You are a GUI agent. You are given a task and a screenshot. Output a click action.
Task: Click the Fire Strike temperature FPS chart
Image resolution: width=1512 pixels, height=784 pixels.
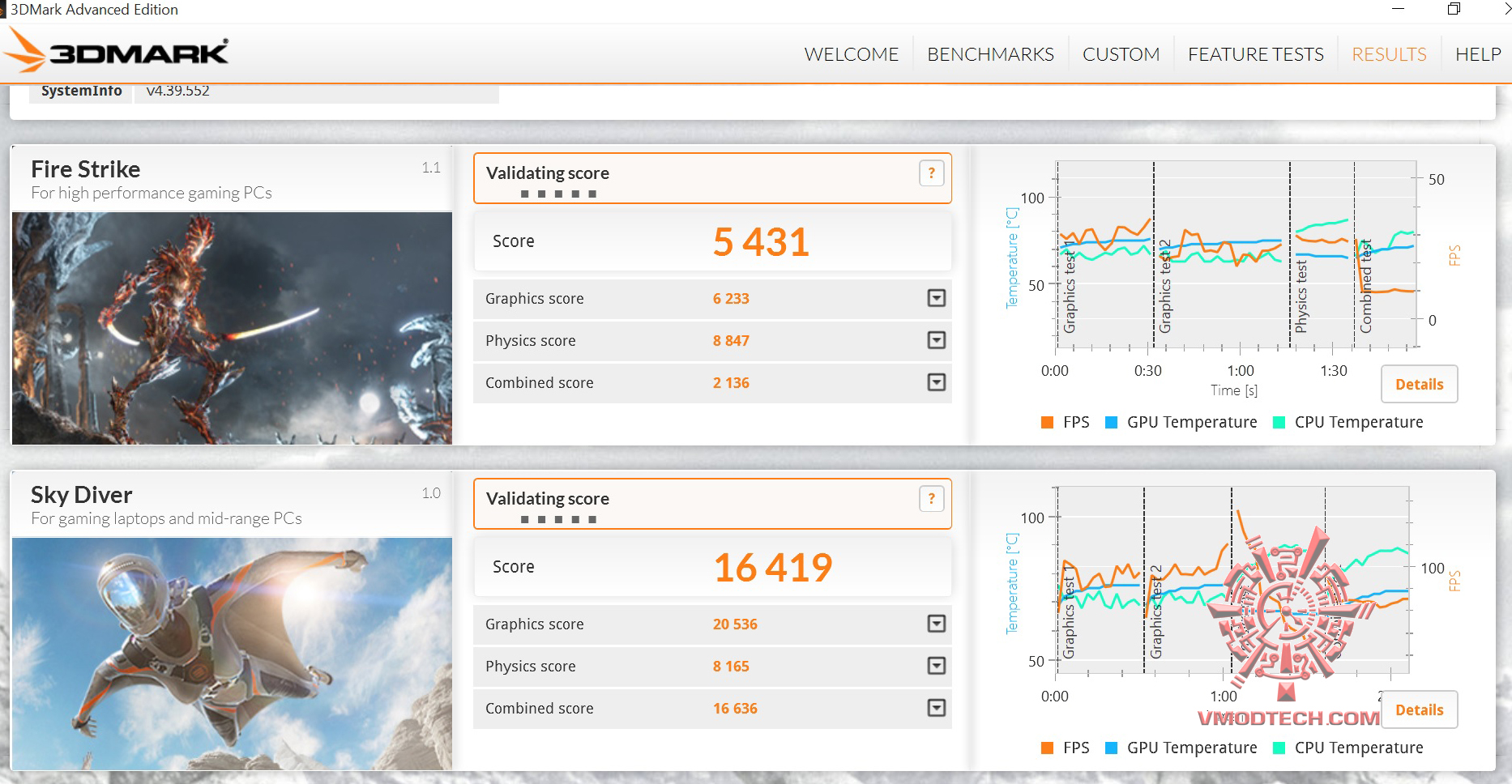pos(1236,255)
